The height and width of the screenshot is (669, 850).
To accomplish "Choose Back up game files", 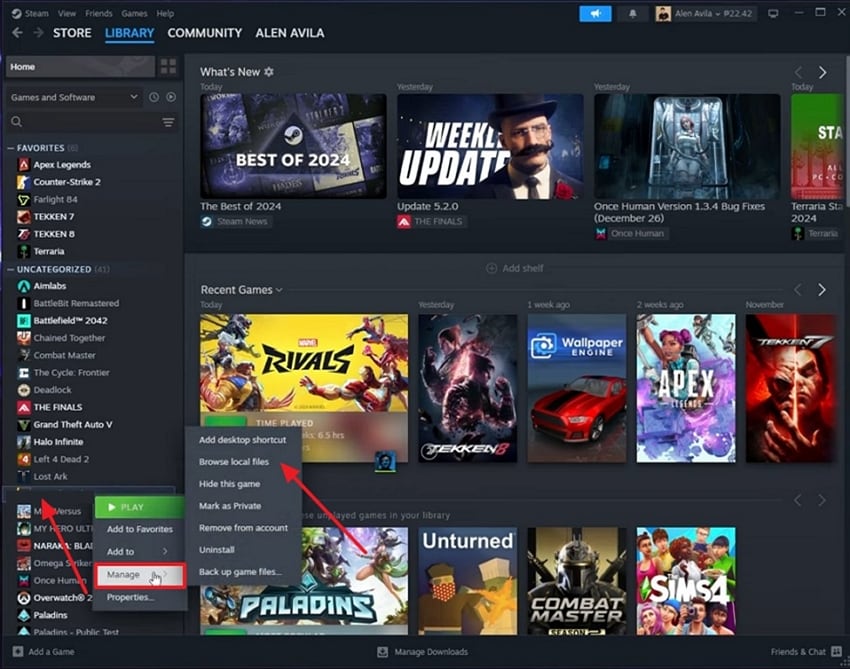I will coord(240,572).
